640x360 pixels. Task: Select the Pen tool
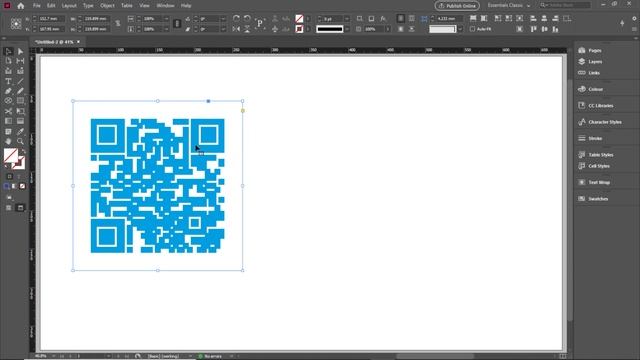(x=8, y=91)
